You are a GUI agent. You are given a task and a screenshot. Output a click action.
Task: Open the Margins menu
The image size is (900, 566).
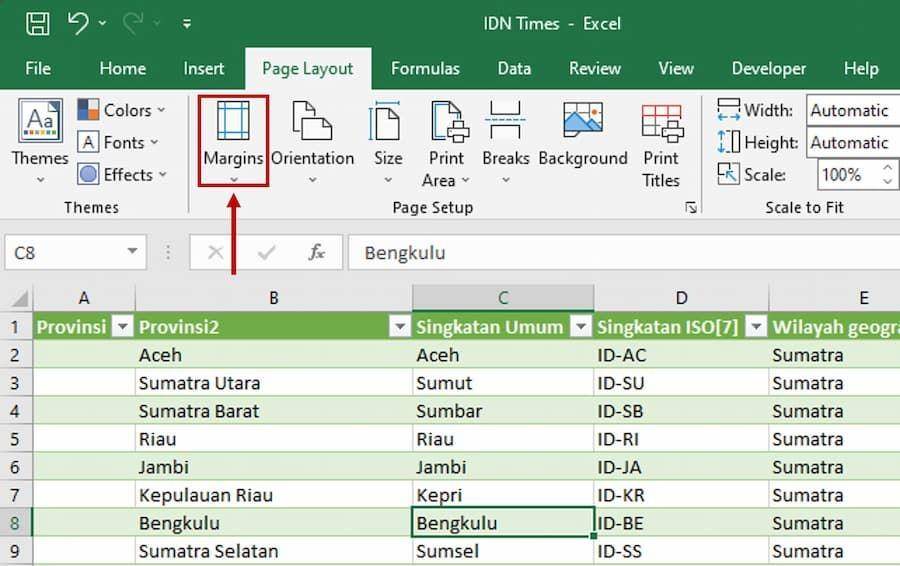[x=233, y=141]
